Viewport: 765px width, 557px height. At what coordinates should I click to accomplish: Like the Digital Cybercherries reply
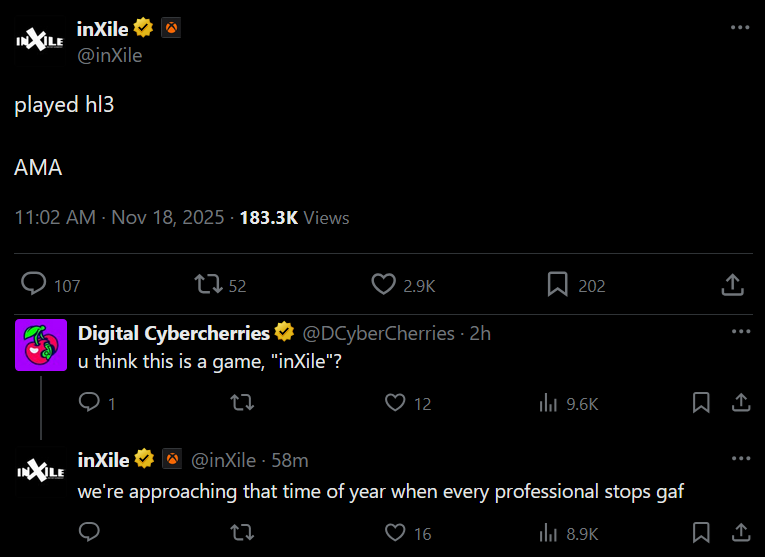(395, 403)
